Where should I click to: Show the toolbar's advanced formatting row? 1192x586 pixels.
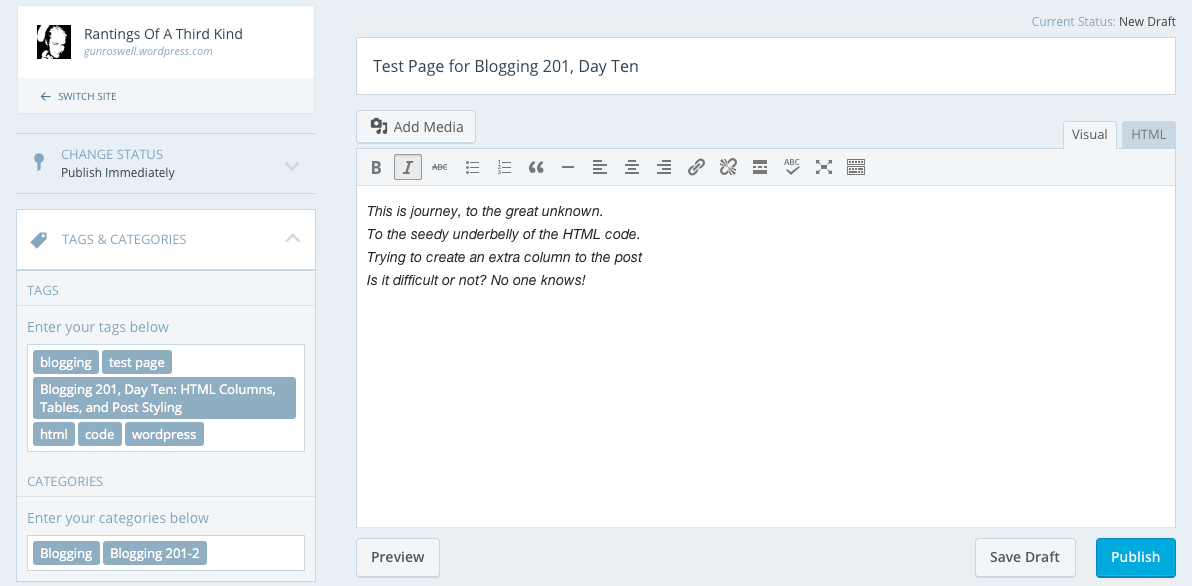(856, 168)
